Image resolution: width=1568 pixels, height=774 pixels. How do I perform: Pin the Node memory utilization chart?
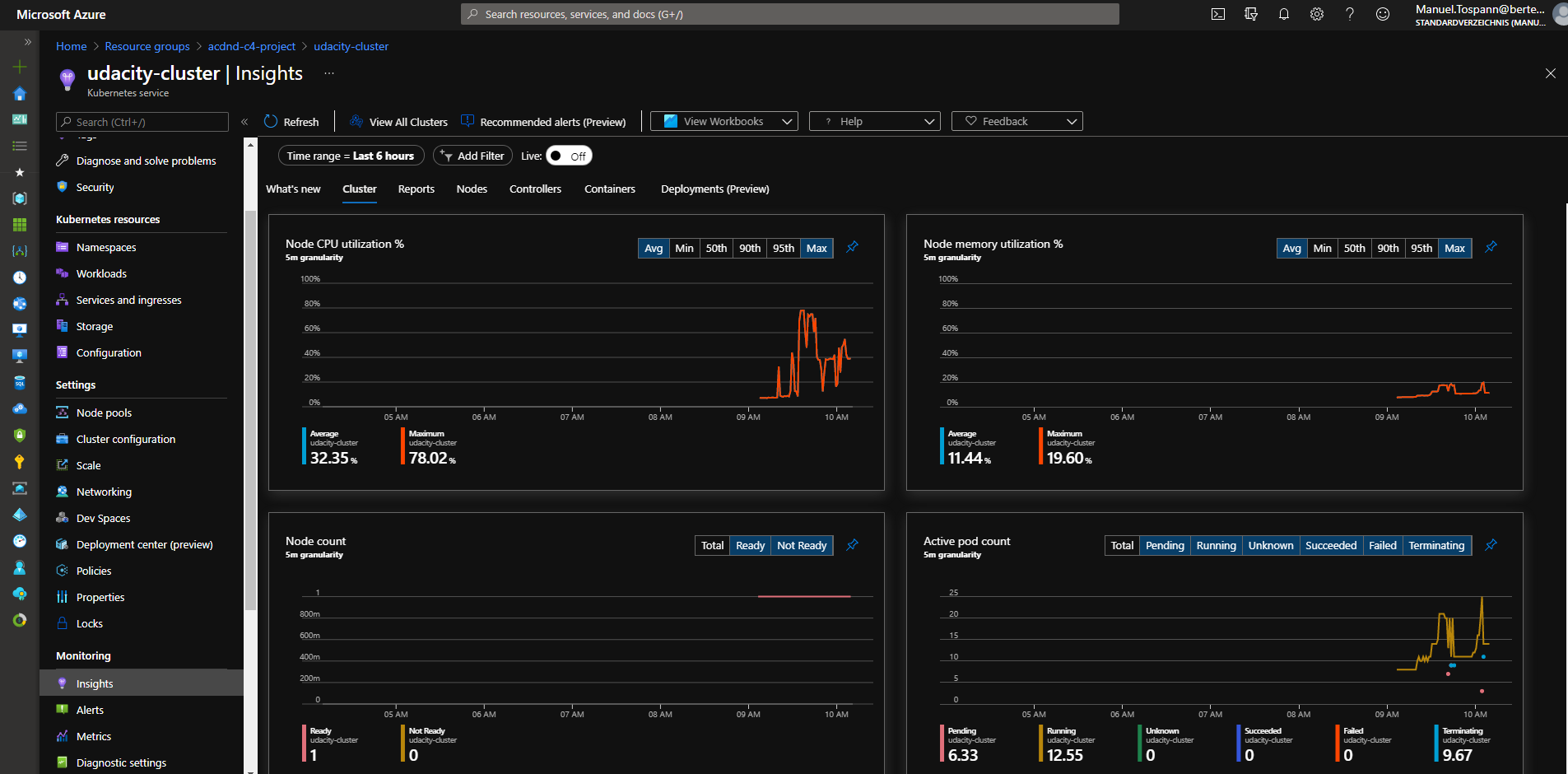click(1491, 247)
